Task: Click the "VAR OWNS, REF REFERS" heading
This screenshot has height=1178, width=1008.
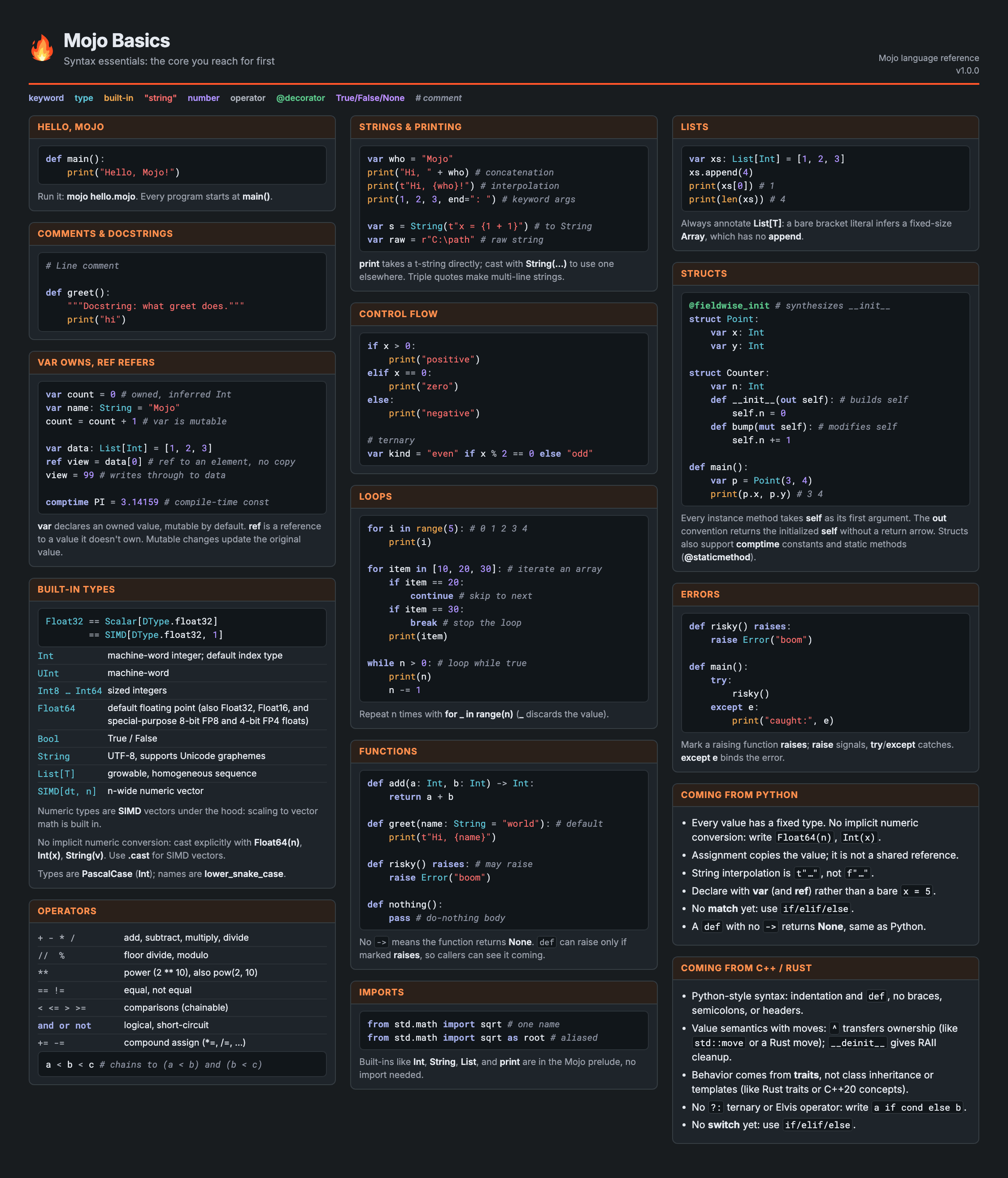Action: [96, 363]
